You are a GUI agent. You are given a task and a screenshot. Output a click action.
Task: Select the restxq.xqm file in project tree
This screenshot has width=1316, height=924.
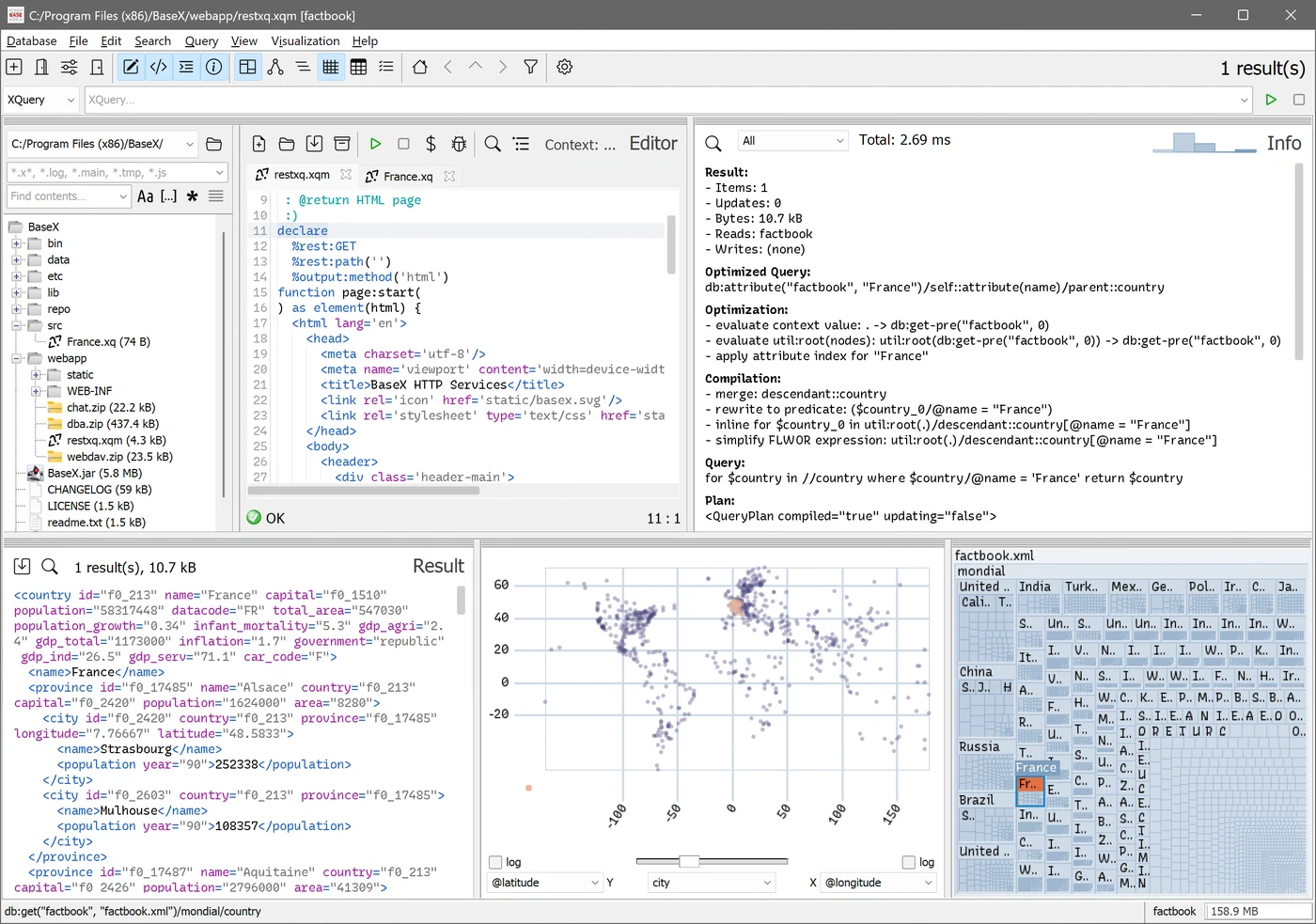click(116, 440)
